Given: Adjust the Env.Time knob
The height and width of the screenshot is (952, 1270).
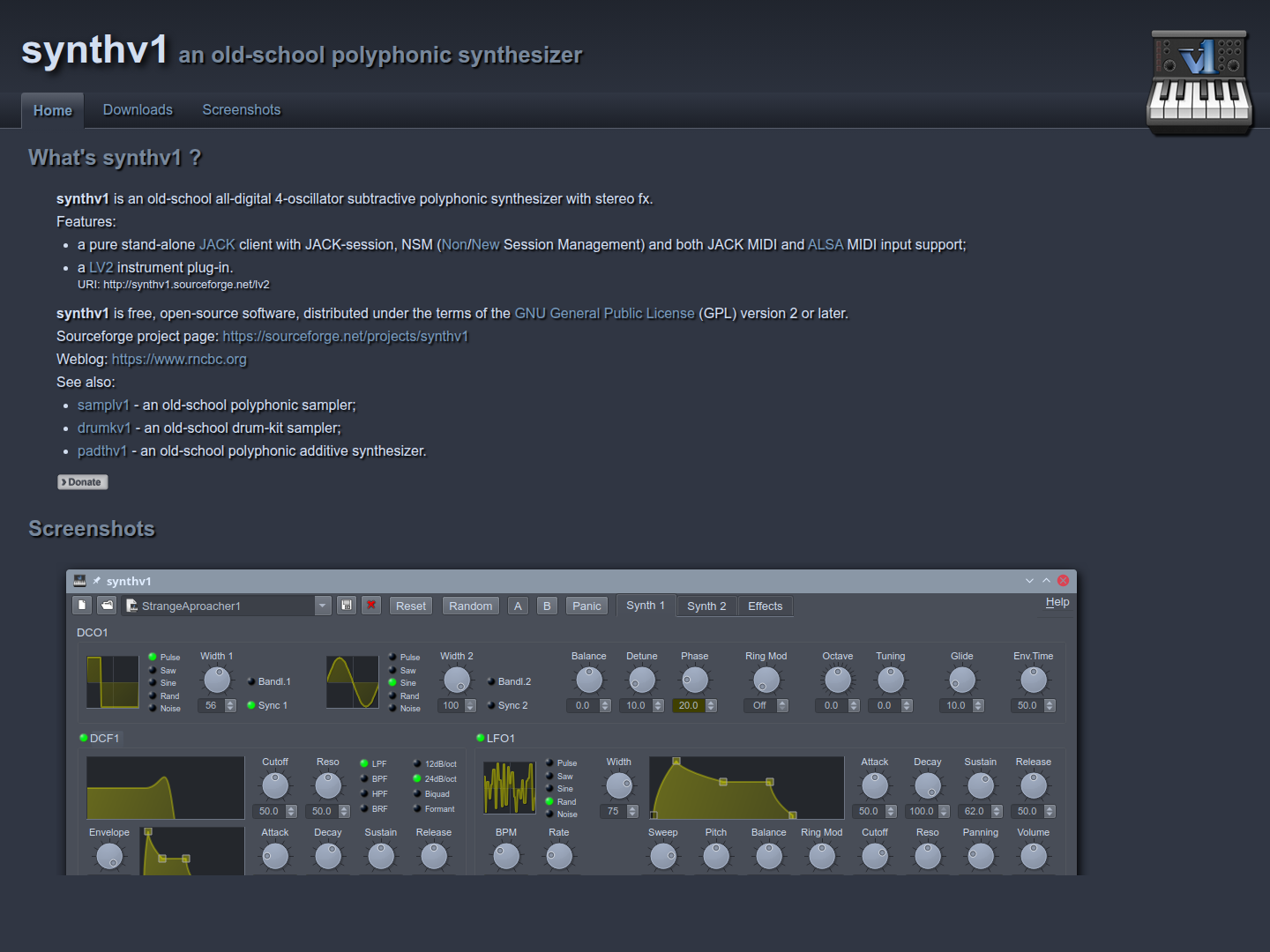Looking at the screenshot, I should 1034,680.
